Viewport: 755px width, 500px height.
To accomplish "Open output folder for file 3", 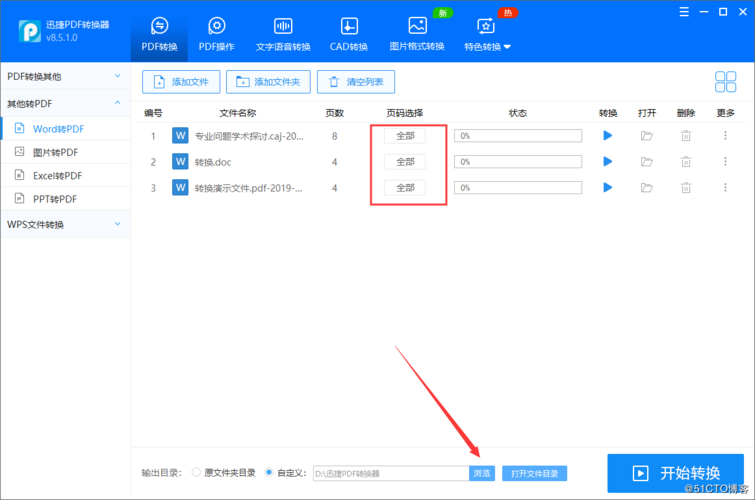I will (647, 187).
